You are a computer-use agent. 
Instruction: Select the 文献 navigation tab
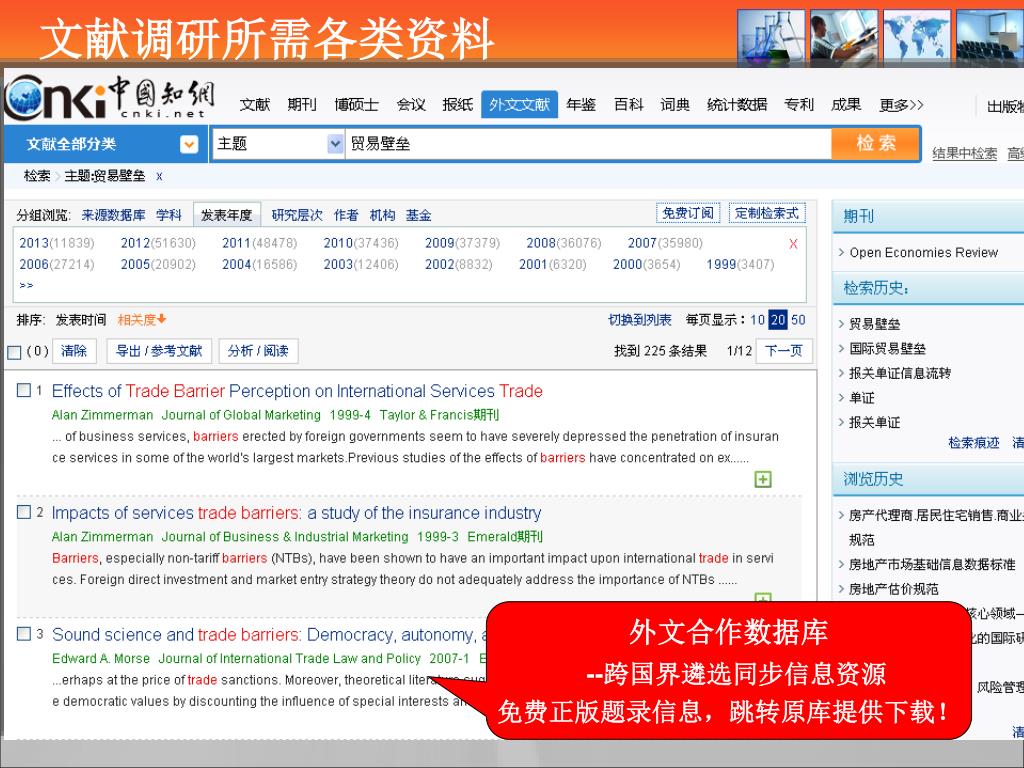tap(254, 104)
